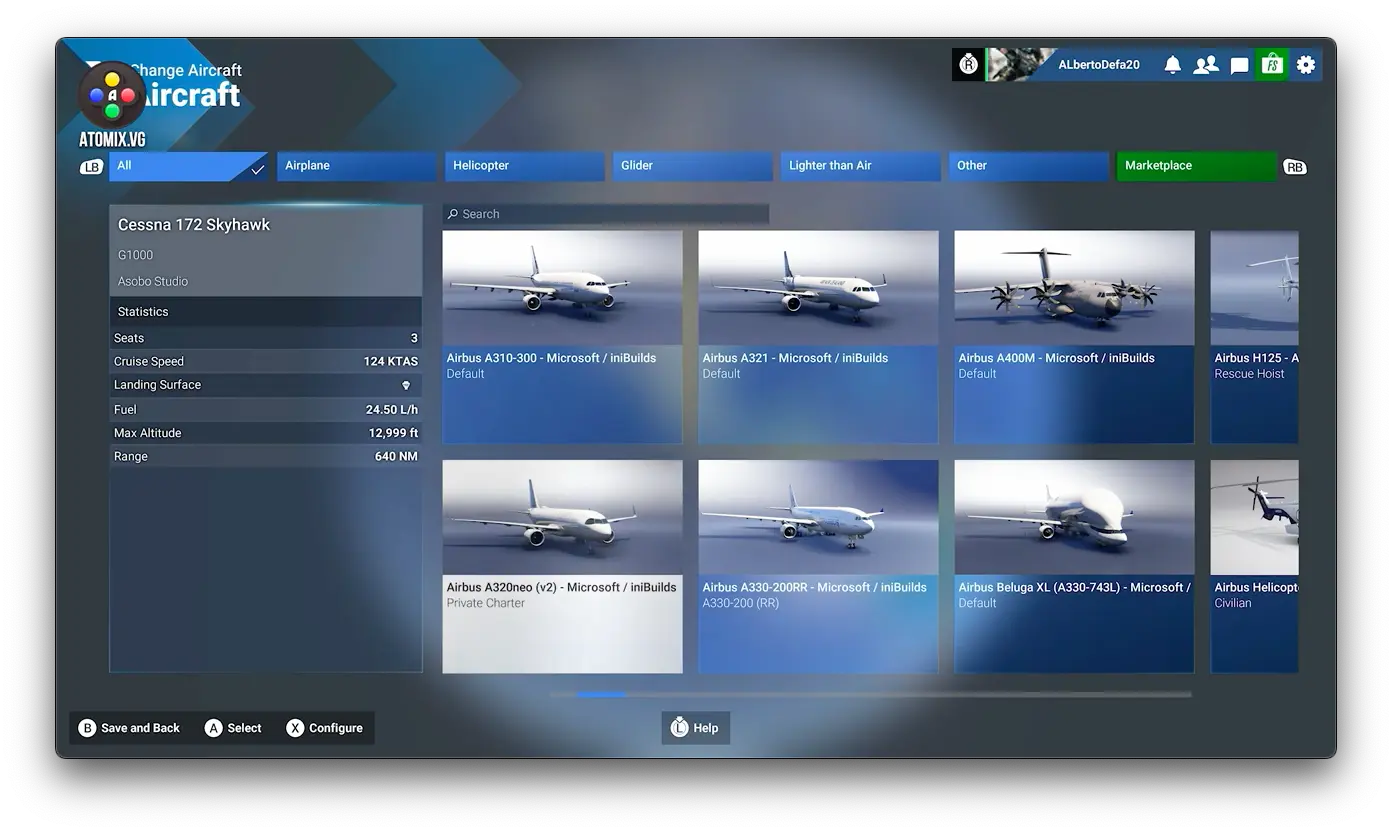
Task: Open the Marketplace tab
Action: click(x=1197, y=166)
